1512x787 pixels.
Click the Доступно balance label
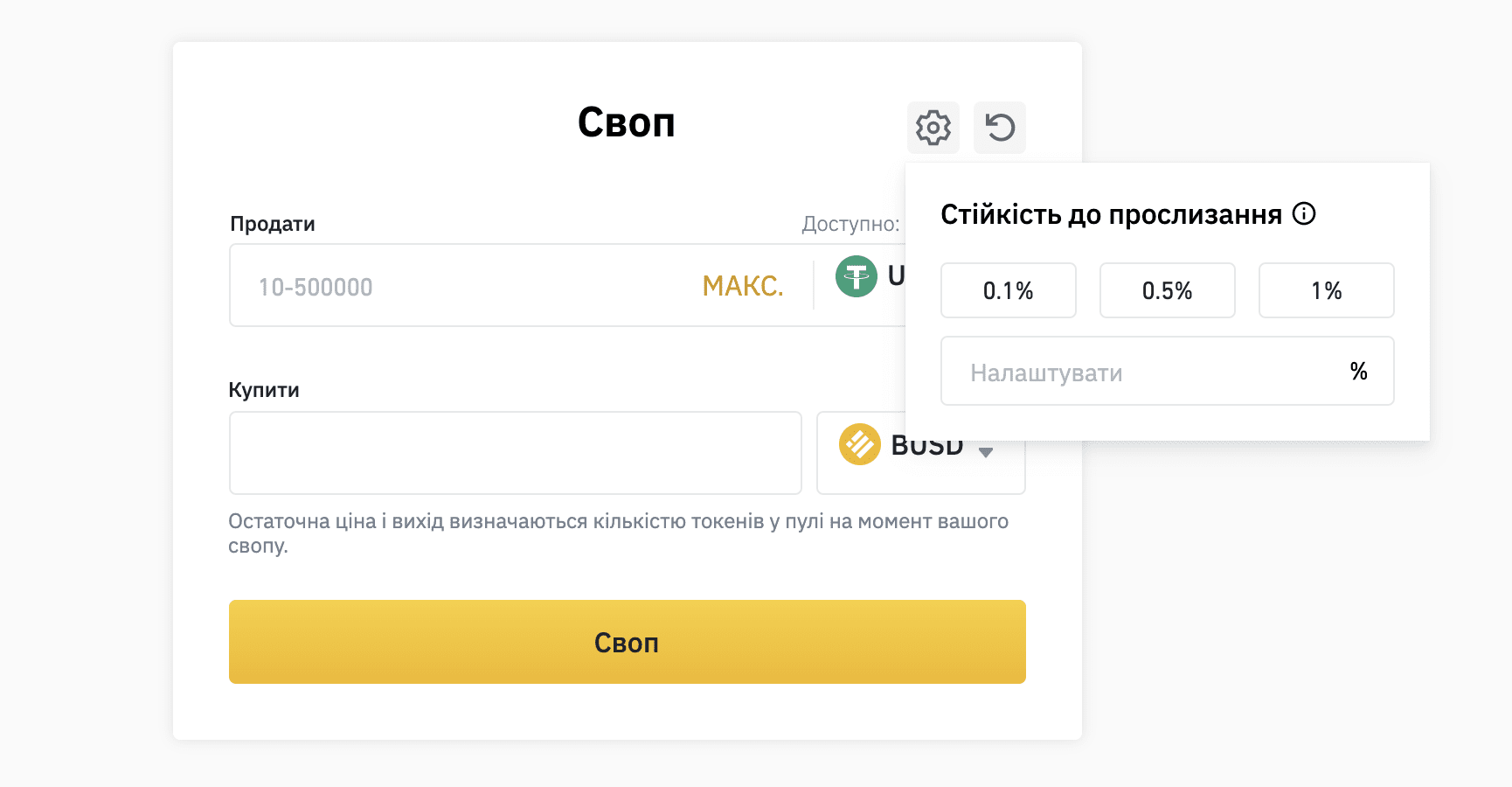point(851,224)
